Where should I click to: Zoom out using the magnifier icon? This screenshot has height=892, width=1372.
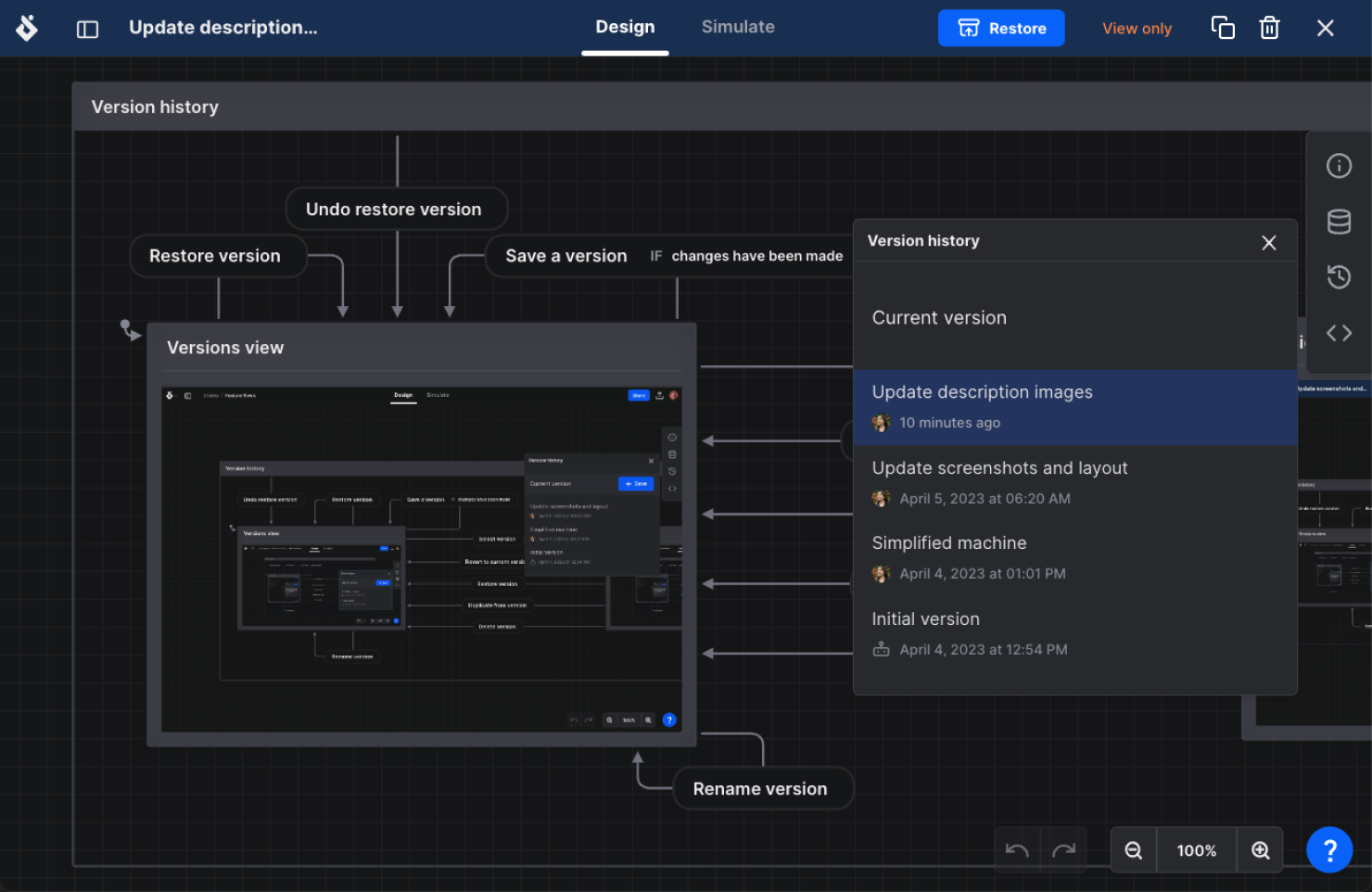click(x=1133, y=849)
